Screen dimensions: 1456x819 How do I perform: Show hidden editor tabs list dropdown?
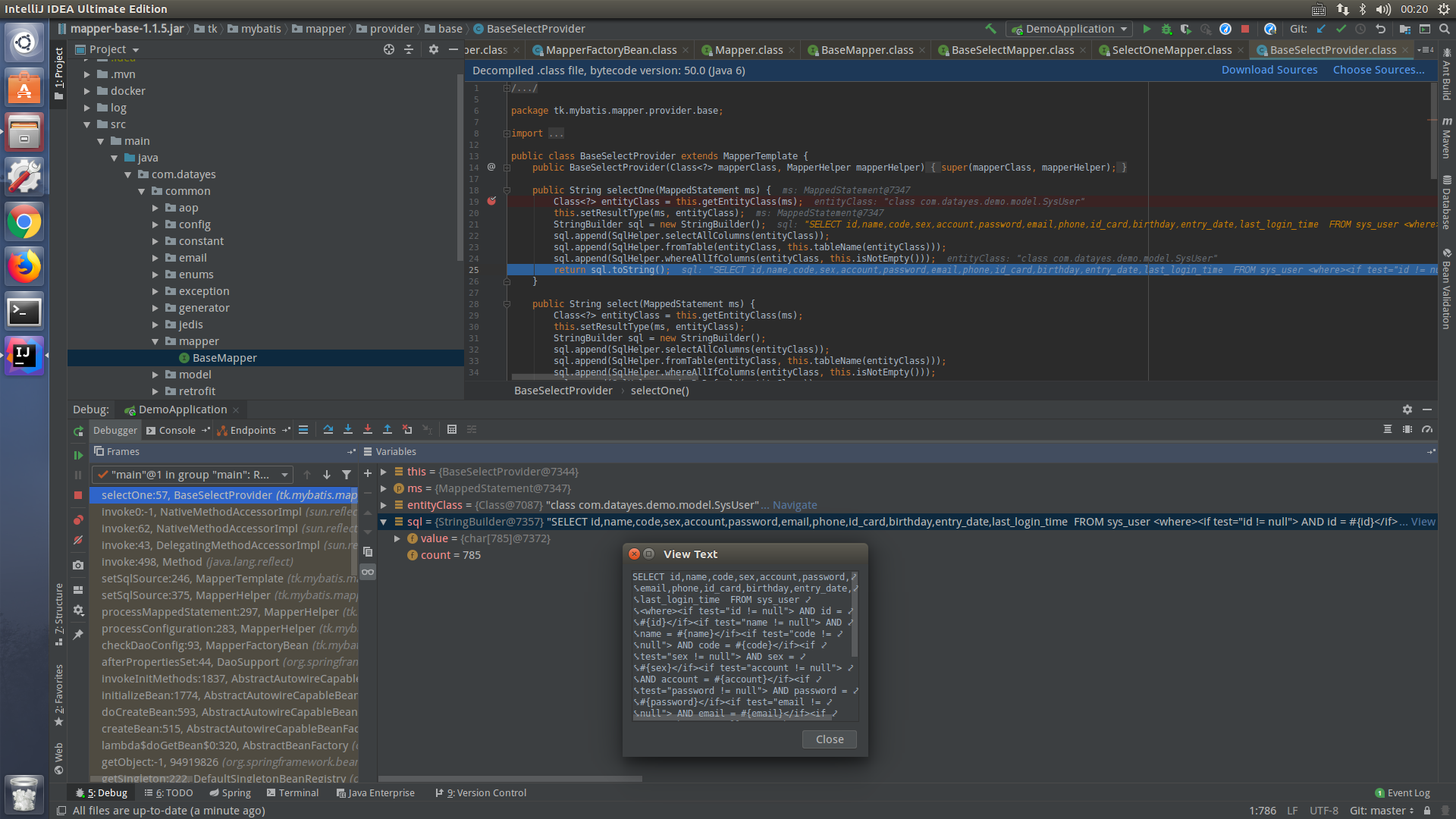point(1426,50)
